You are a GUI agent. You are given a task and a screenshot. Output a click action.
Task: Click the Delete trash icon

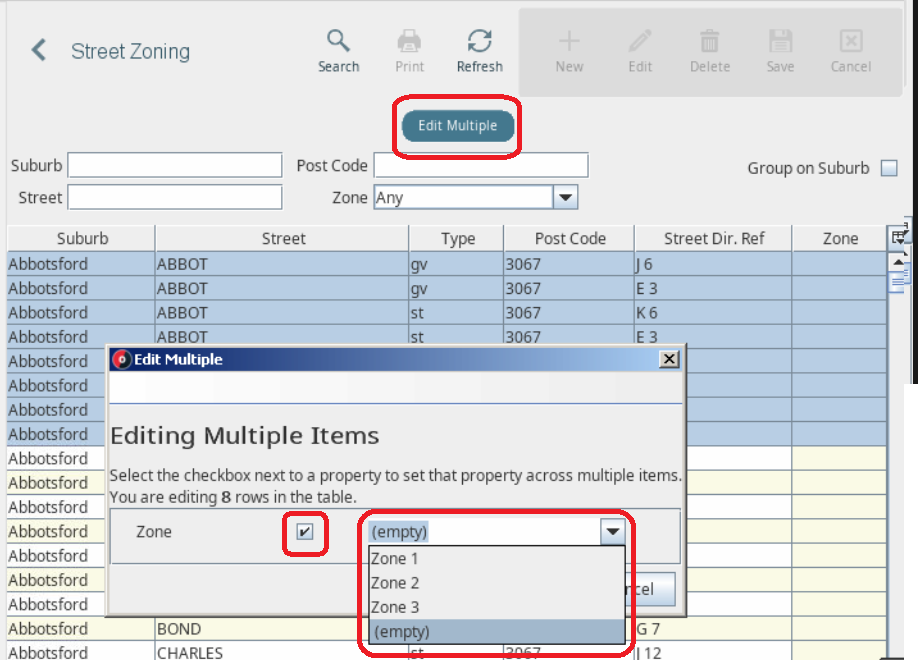pyautogui.click(x=710, y=51)
